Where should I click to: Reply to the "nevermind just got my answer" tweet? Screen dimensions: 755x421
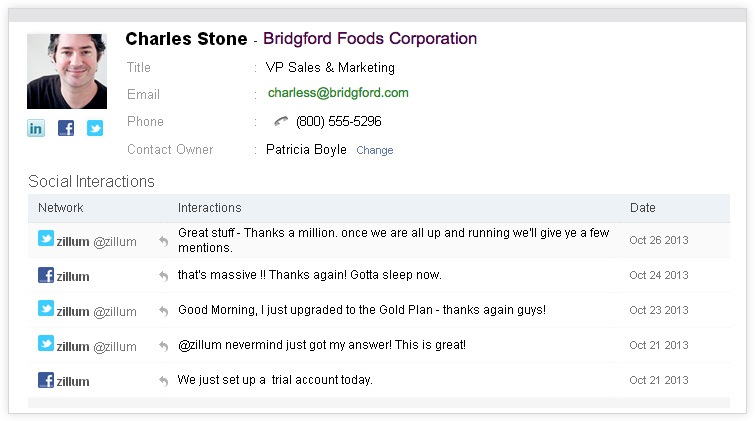pyautogui.click(x=163, y=346)
